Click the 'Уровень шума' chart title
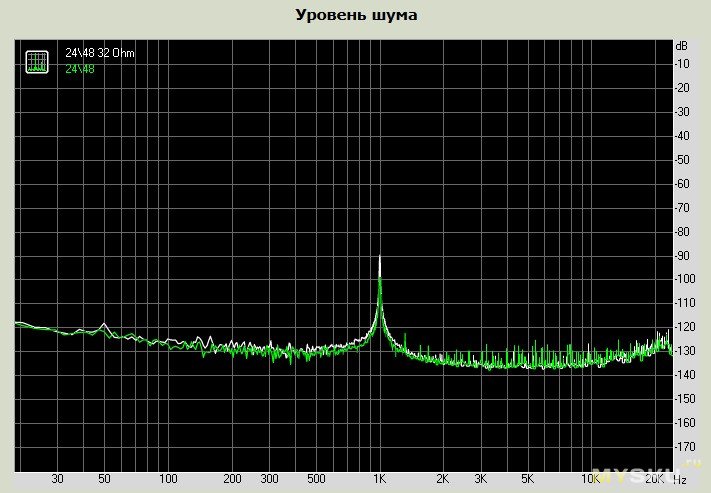Image resolution: width=711 pixels, height=493 pixels. pyautogui.click(x=356, y=15)
